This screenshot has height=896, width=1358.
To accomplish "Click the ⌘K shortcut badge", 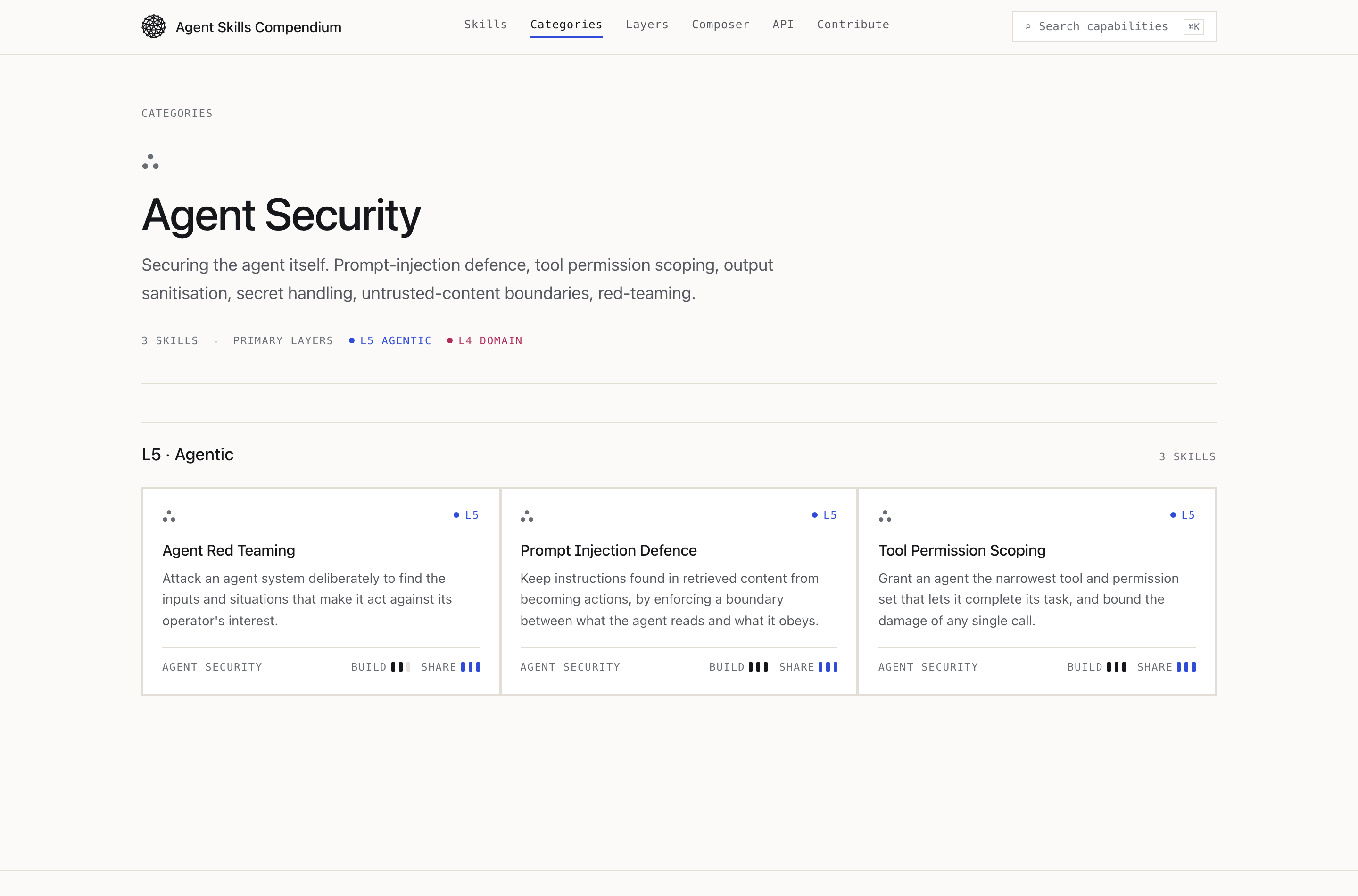I will 1193,27.
